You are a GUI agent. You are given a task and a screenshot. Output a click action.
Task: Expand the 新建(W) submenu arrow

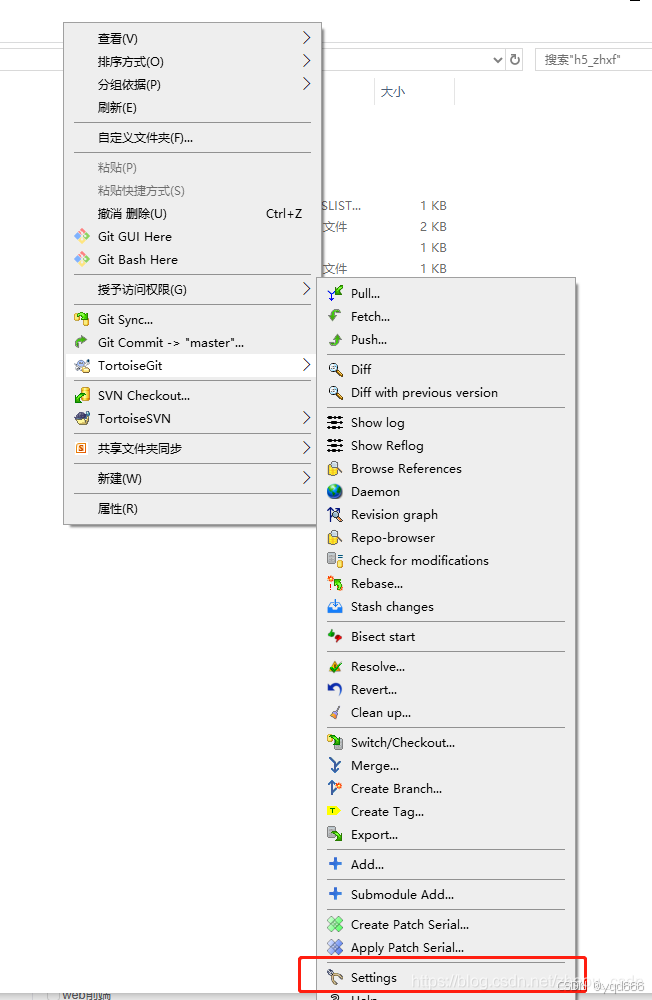click(306, 478)
